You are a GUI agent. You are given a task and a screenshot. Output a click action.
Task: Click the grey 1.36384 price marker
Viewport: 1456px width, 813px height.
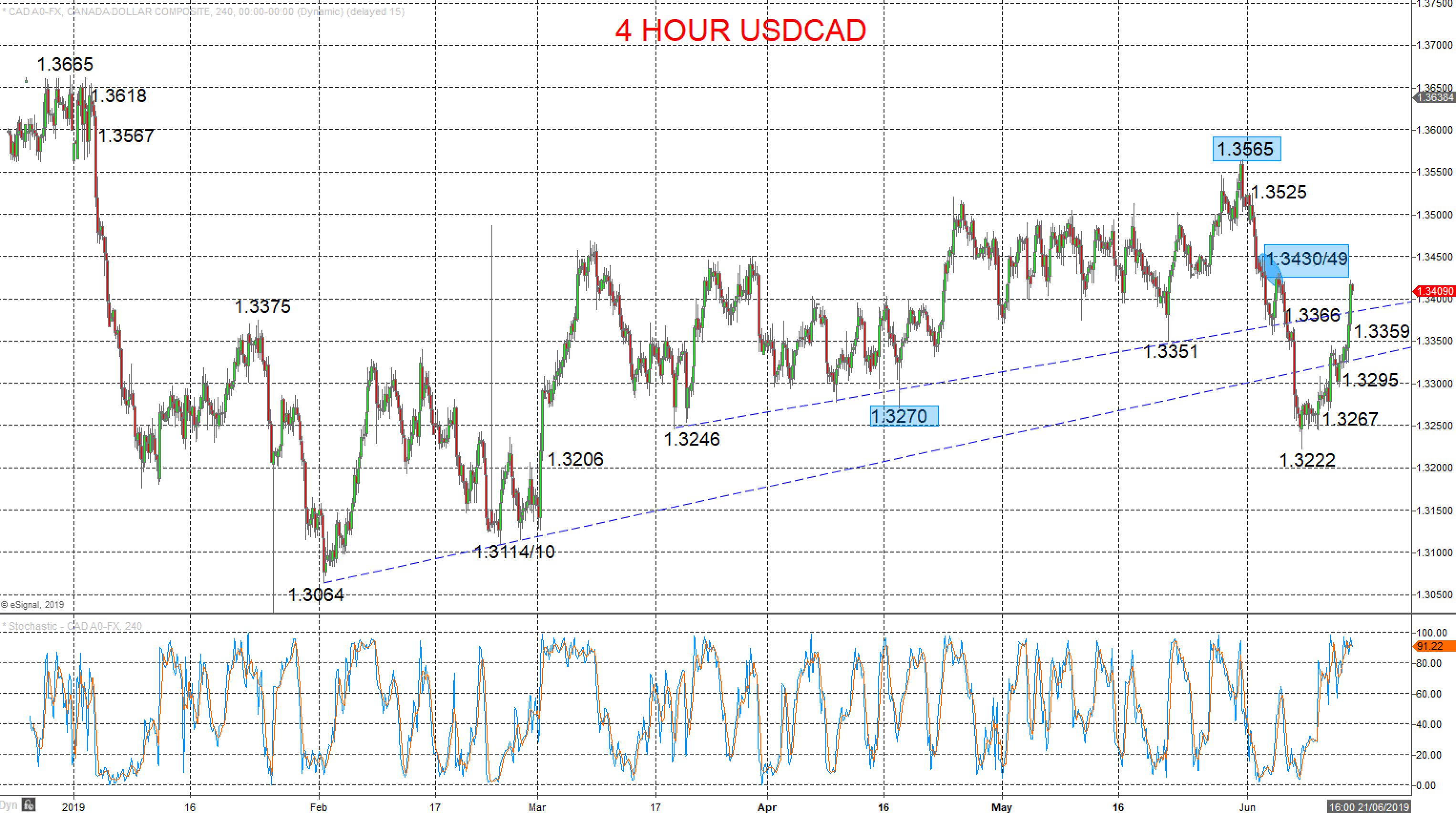(1434, 98)
